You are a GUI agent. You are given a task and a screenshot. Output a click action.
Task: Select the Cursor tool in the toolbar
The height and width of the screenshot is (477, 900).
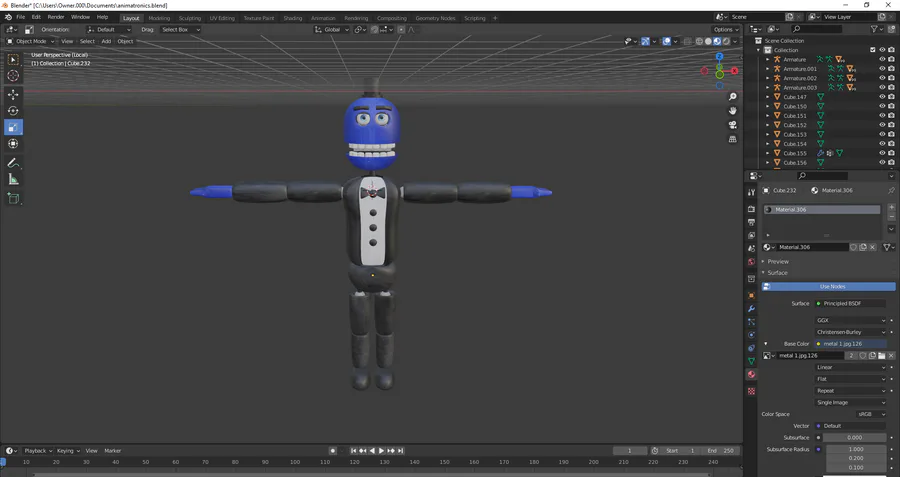click(13, 76)
